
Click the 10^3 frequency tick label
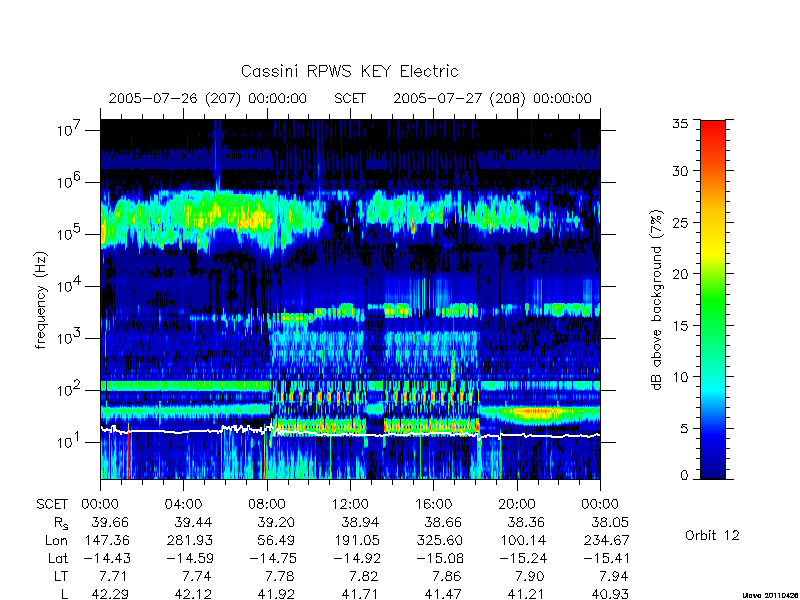pos(70,338)
